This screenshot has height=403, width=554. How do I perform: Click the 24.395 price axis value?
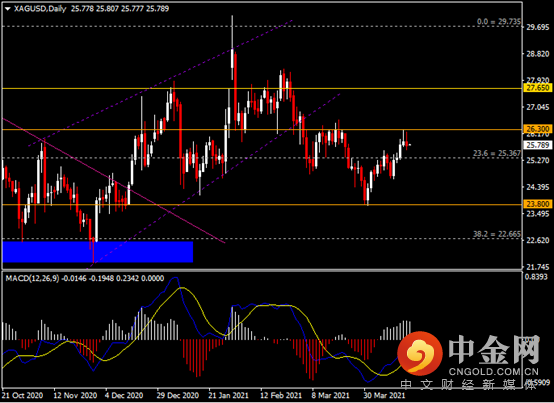click(538, 187)
